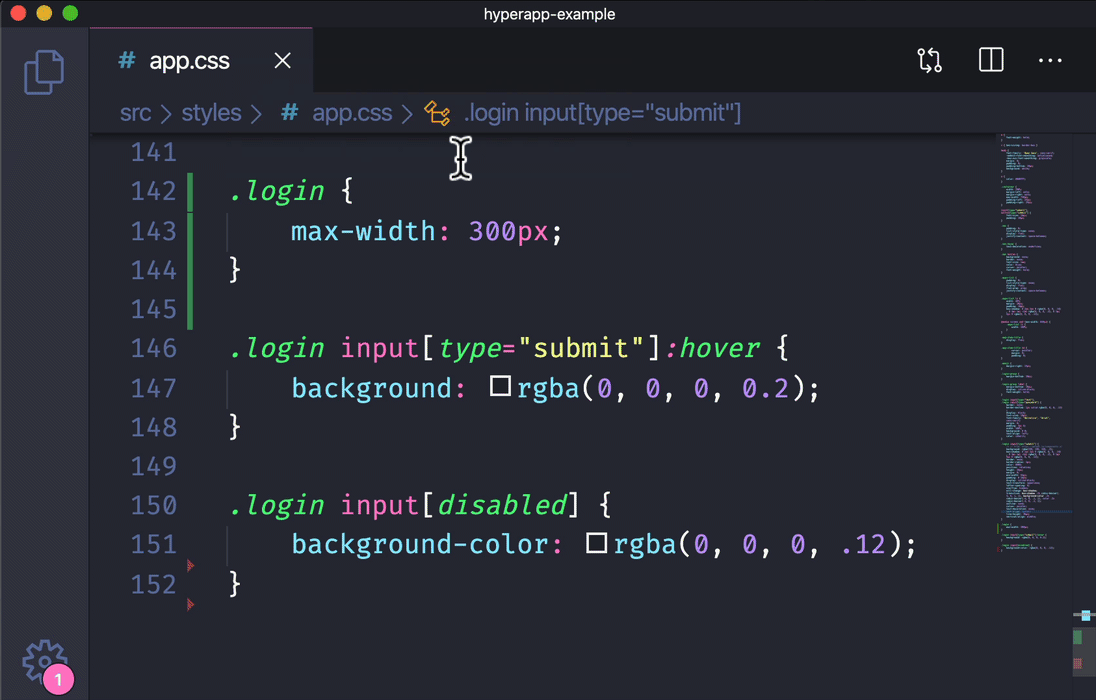The height and width of the screenshot is (700, 1096).
Task: Click the :hover pseudo-class on line 146
Action: [711, 348]
